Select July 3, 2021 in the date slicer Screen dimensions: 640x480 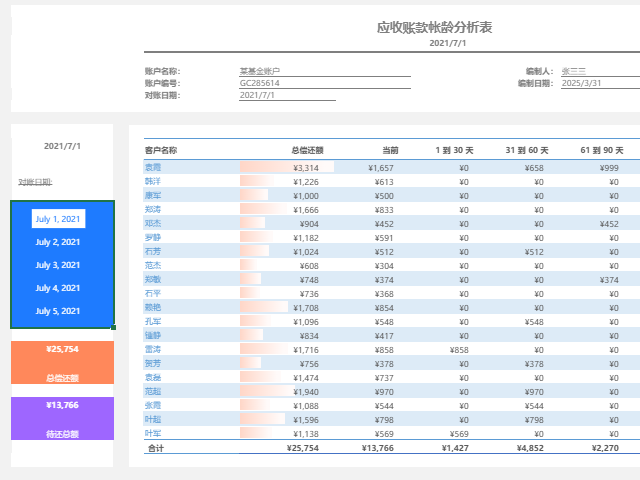pos(58,265)
